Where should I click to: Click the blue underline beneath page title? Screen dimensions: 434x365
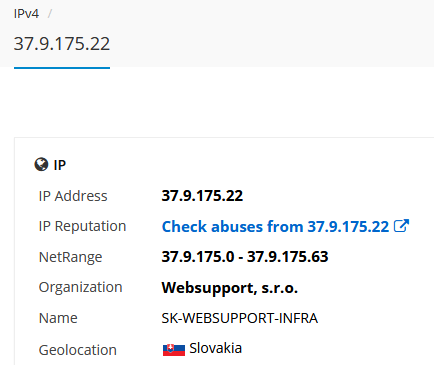(x=62, y=68)
